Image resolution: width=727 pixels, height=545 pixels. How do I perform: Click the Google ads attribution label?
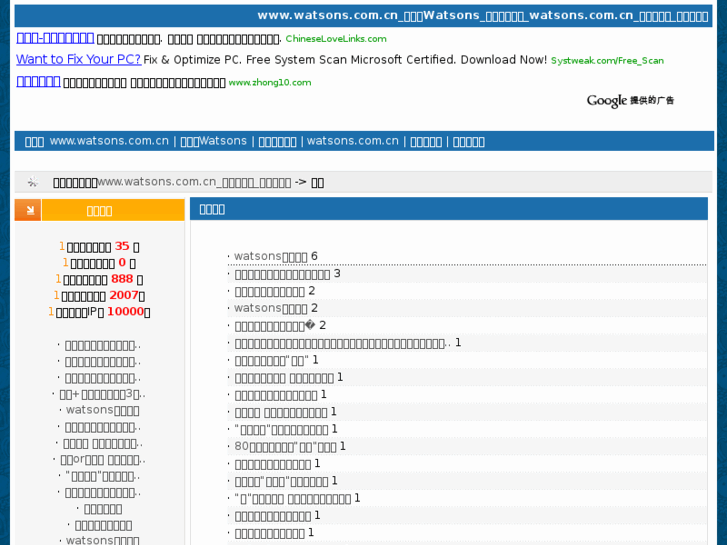630,100
